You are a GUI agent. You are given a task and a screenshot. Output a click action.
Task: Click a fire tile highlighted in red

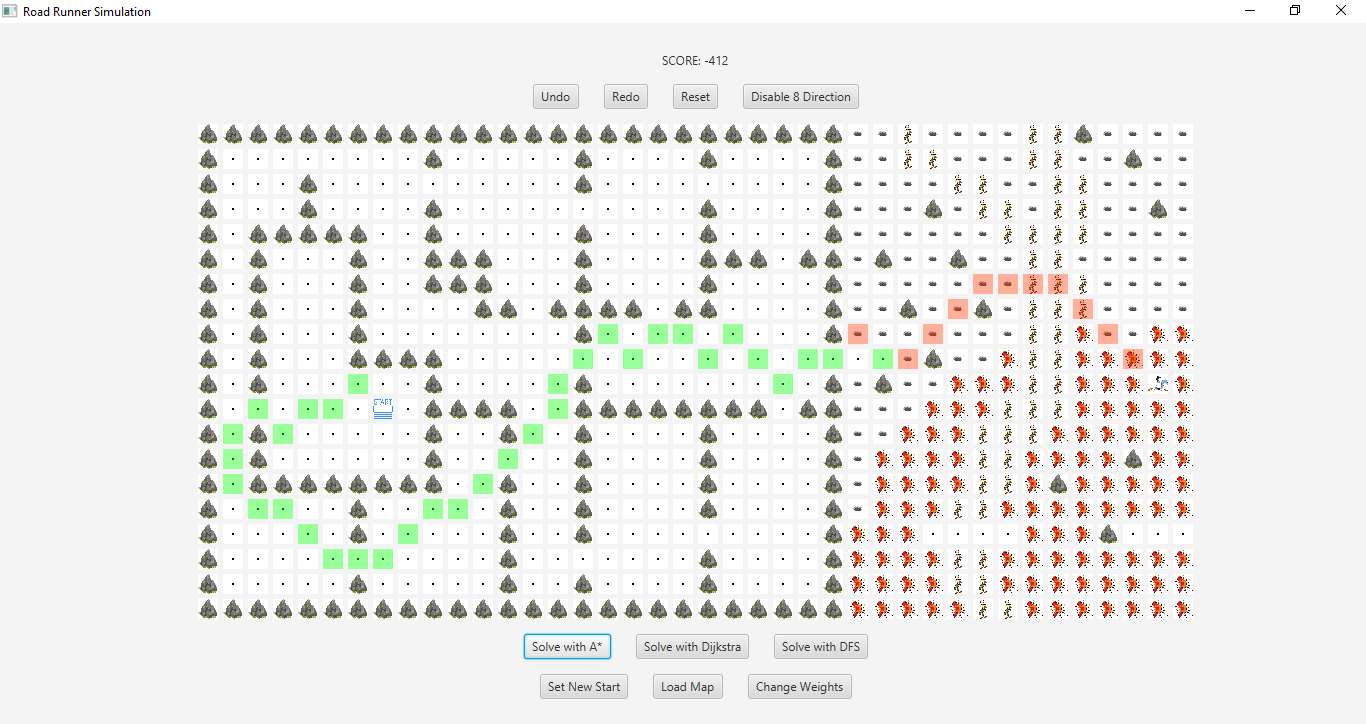(x=1133, y=358)
